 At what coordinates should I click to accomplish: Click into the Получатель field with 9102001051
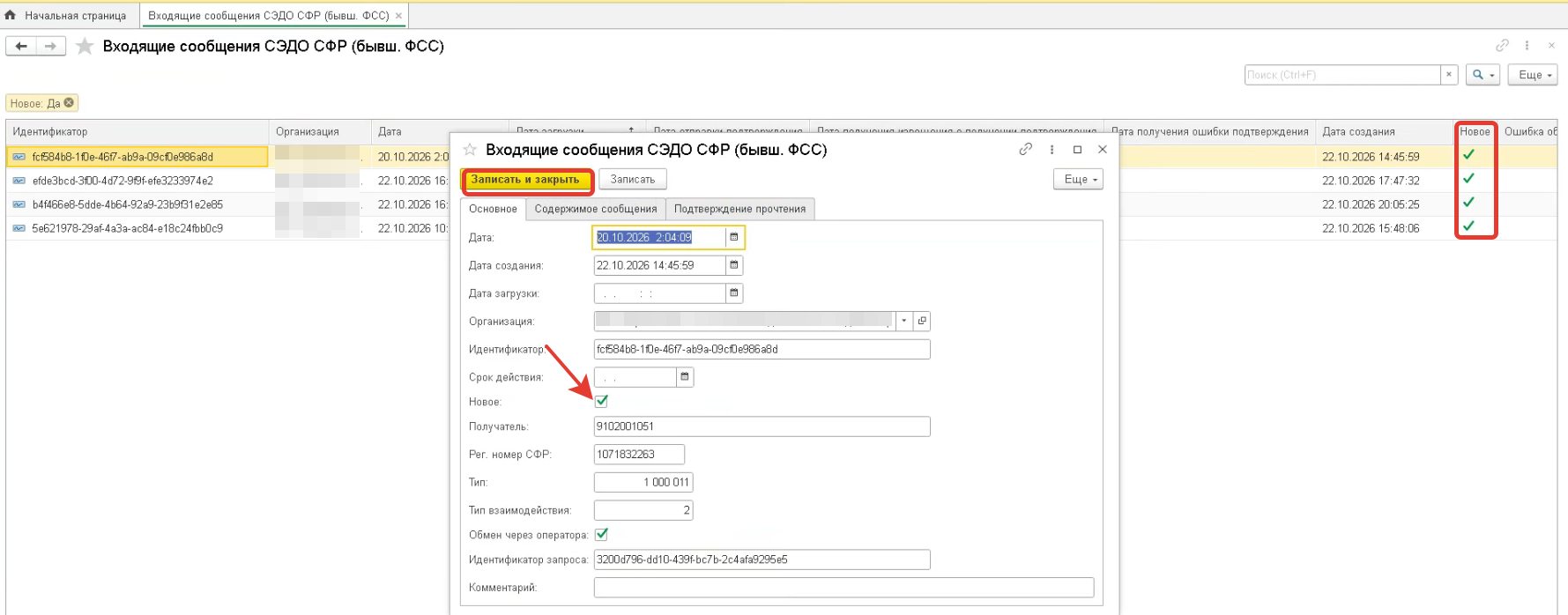762,426
